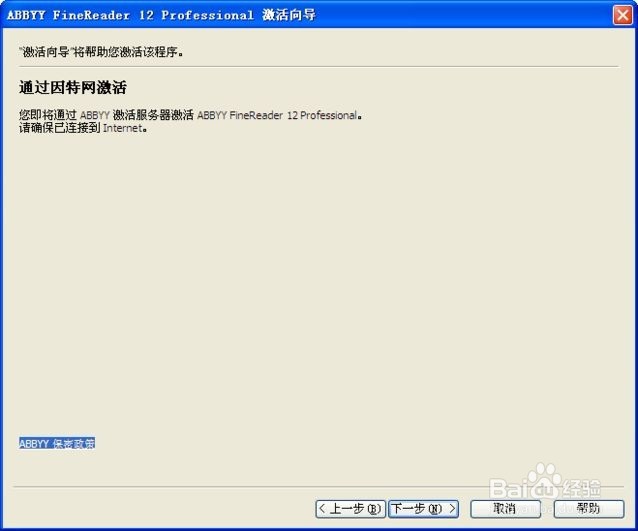Image resolution: width=638 pixels, height=531 pixels.
Task: Click the sentence 您即将通过 ABBYY 激活服务器激活
Action: click(190, 115)
